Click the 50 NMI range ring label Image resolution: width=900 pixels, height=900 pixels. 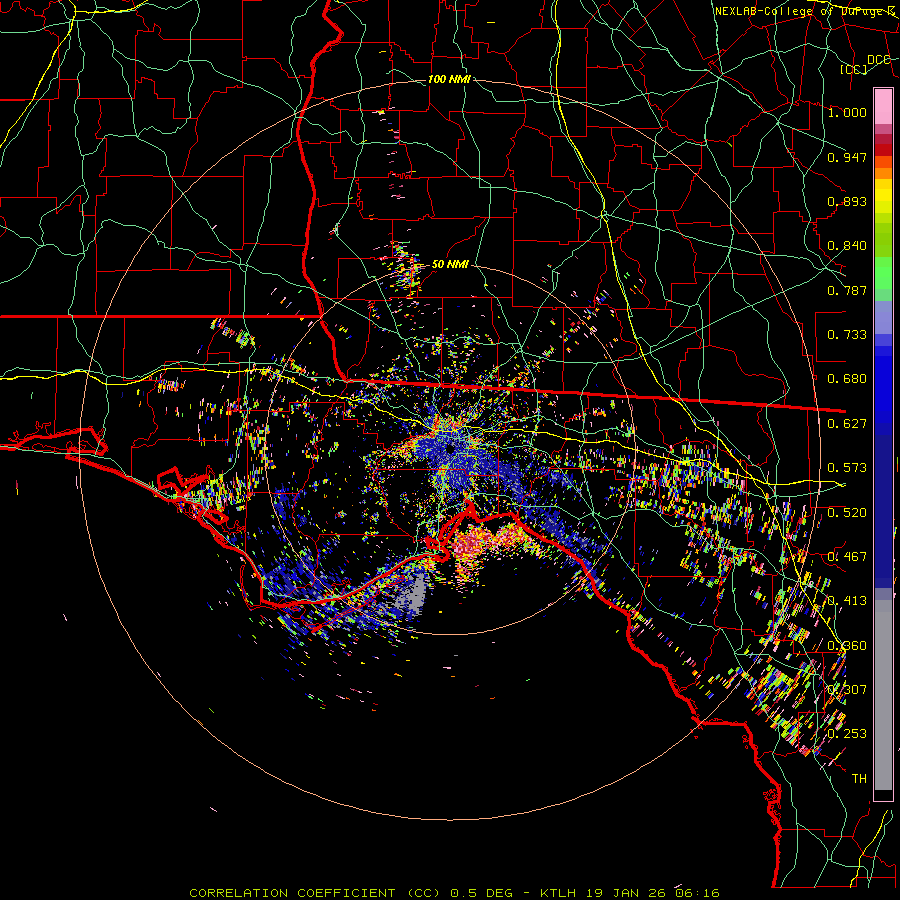point(450,265)
